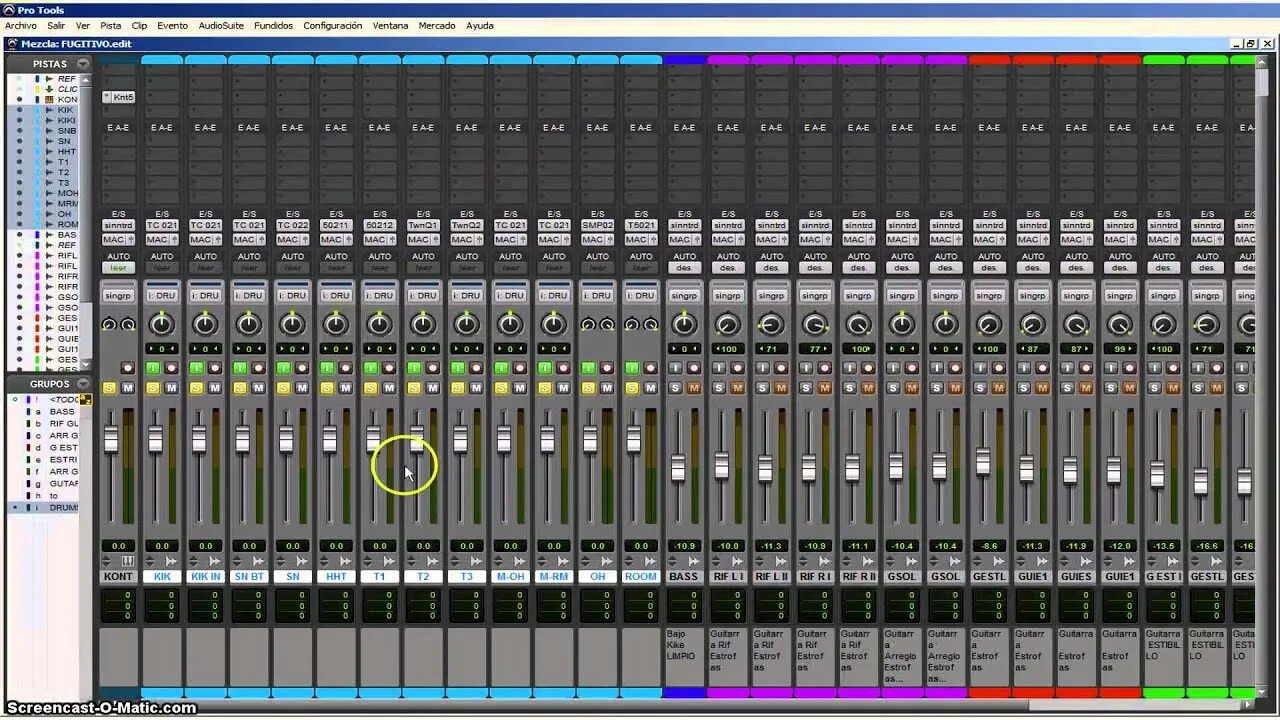Viewport: 1280px width, 720px height.
Task: Click the blue color bar above the BASS channel
Action: [684, 60]
